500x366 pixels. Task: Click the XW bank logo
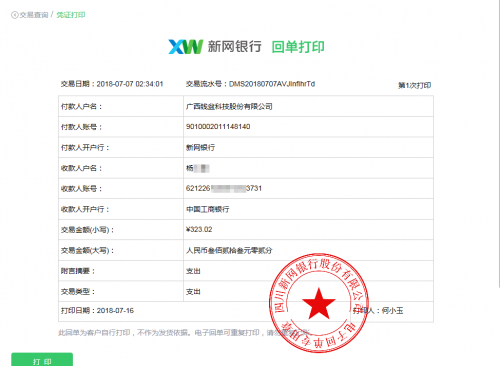[185, 47]
